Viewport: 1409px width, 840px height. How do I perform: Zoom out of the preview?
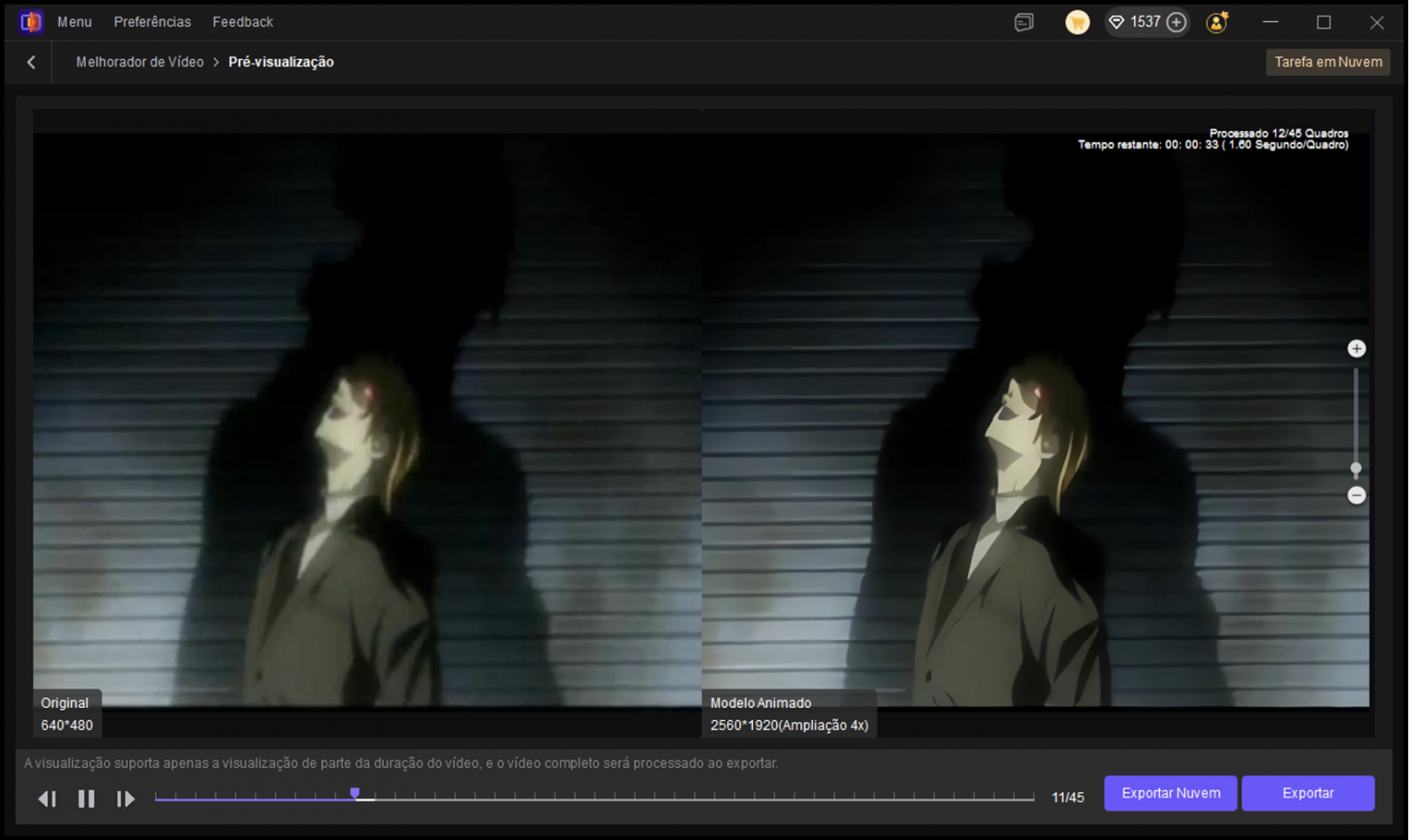click(1356, 496)
